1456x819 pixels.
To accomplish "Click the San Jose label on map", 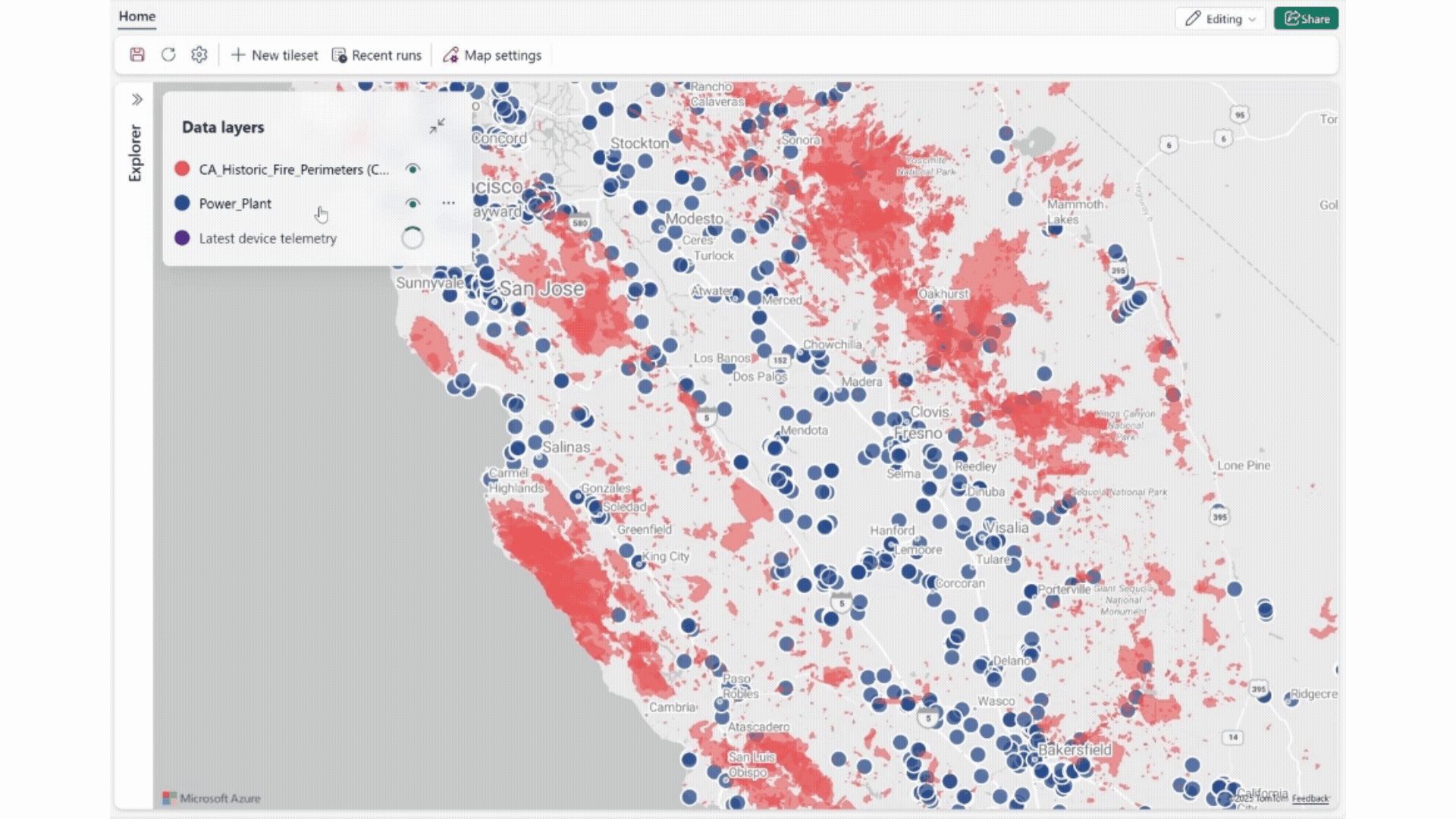I will pyautogui.click(x=541, y=289).
